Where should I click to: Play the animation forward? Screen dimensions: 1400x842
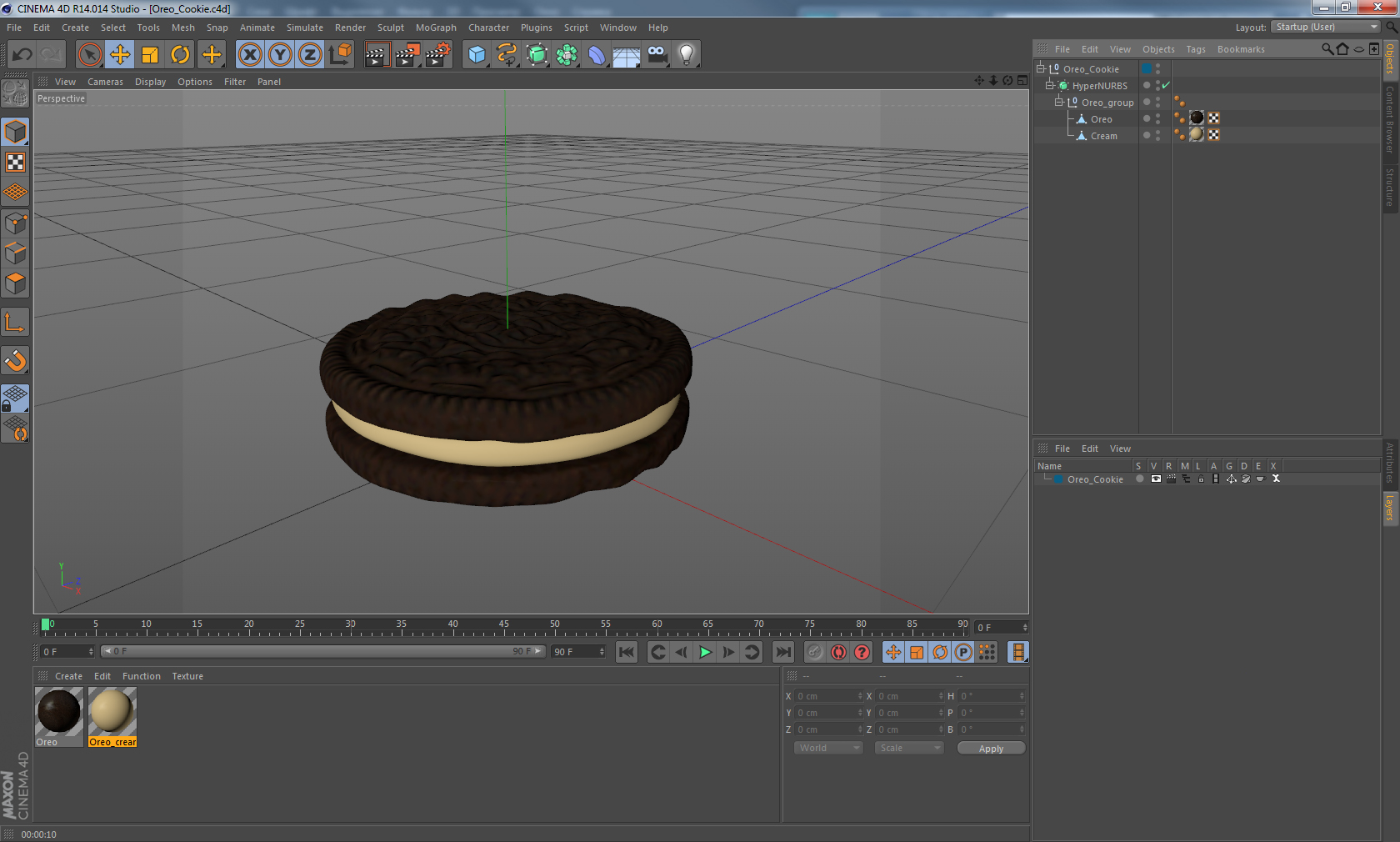pyautogui.click(x=705, y=652)
